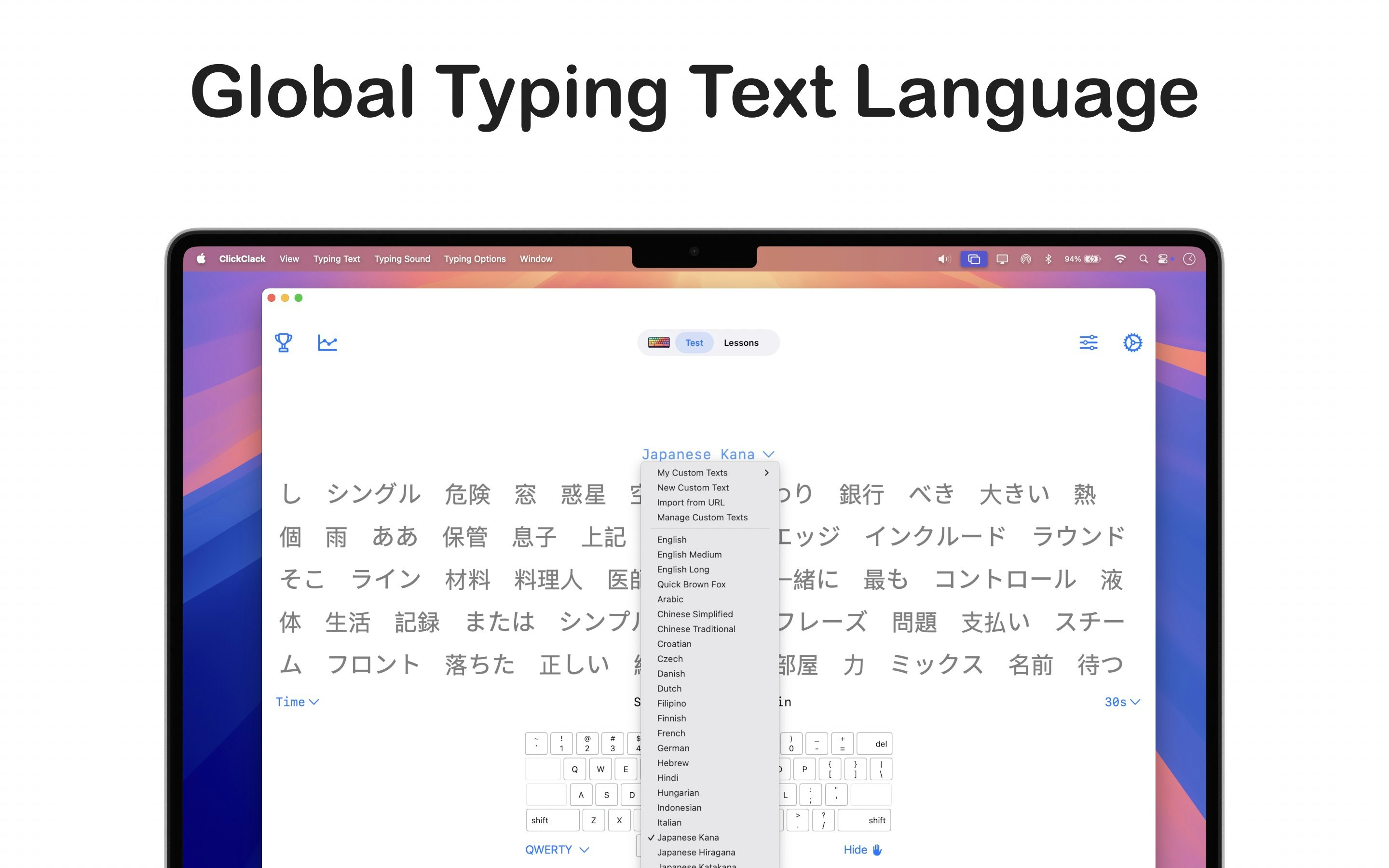Screen dimensions: 1389x868
Task: Select Indonesian language
Action: (x=710, y=808)
